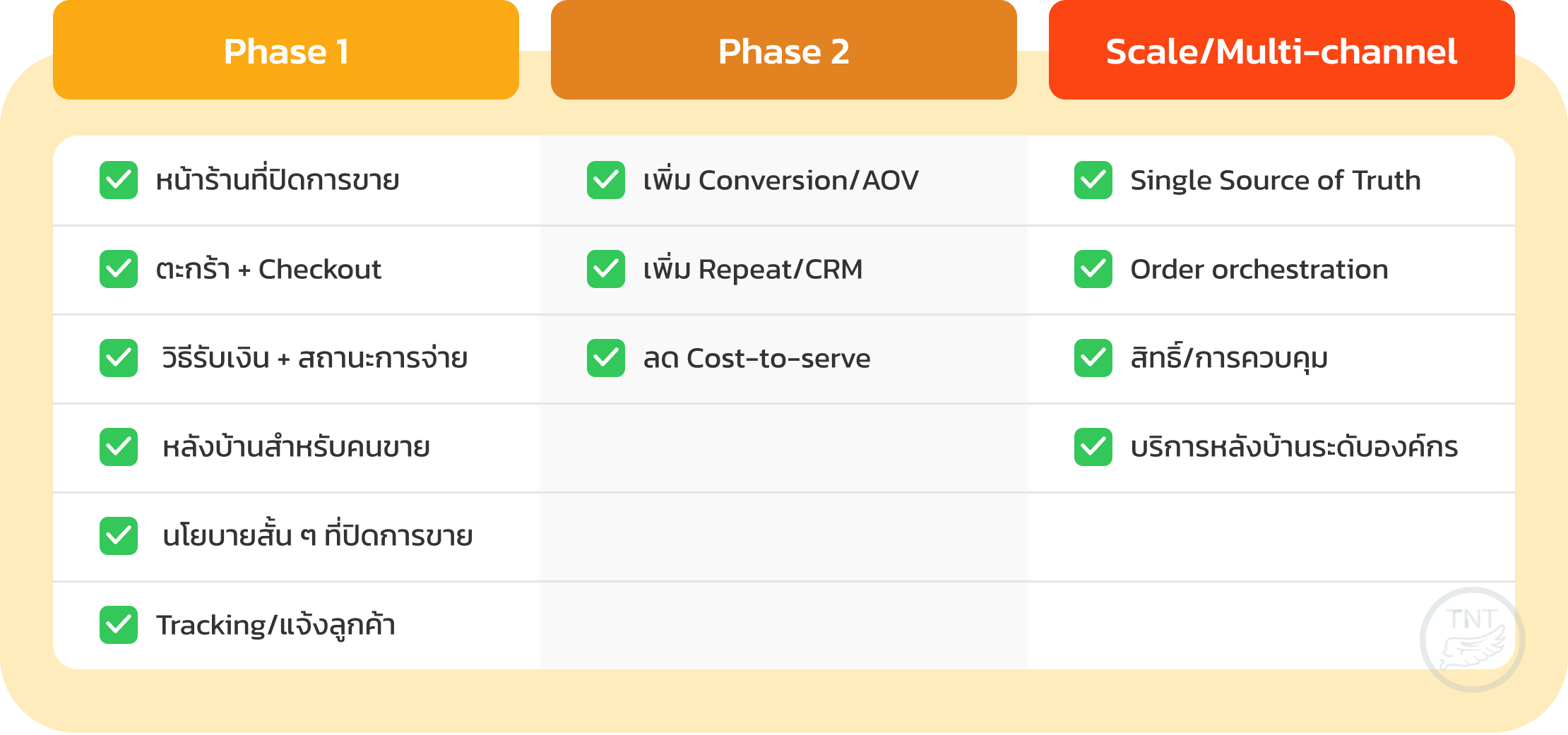Viewport: 1568px width, 735px height.
Task: Click the TNT winged logo watermark
Action: click(1472, 639)
